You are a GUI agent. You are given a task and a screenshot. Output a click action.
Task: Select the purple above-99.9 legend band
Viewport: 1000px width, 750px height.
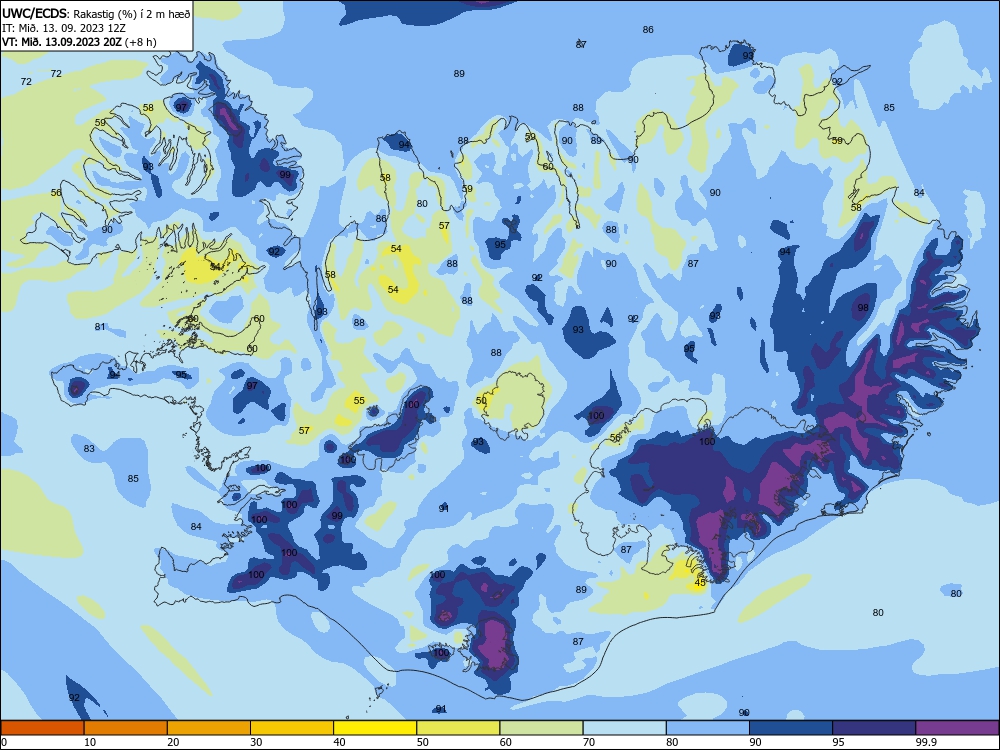(x=957, y=728)
